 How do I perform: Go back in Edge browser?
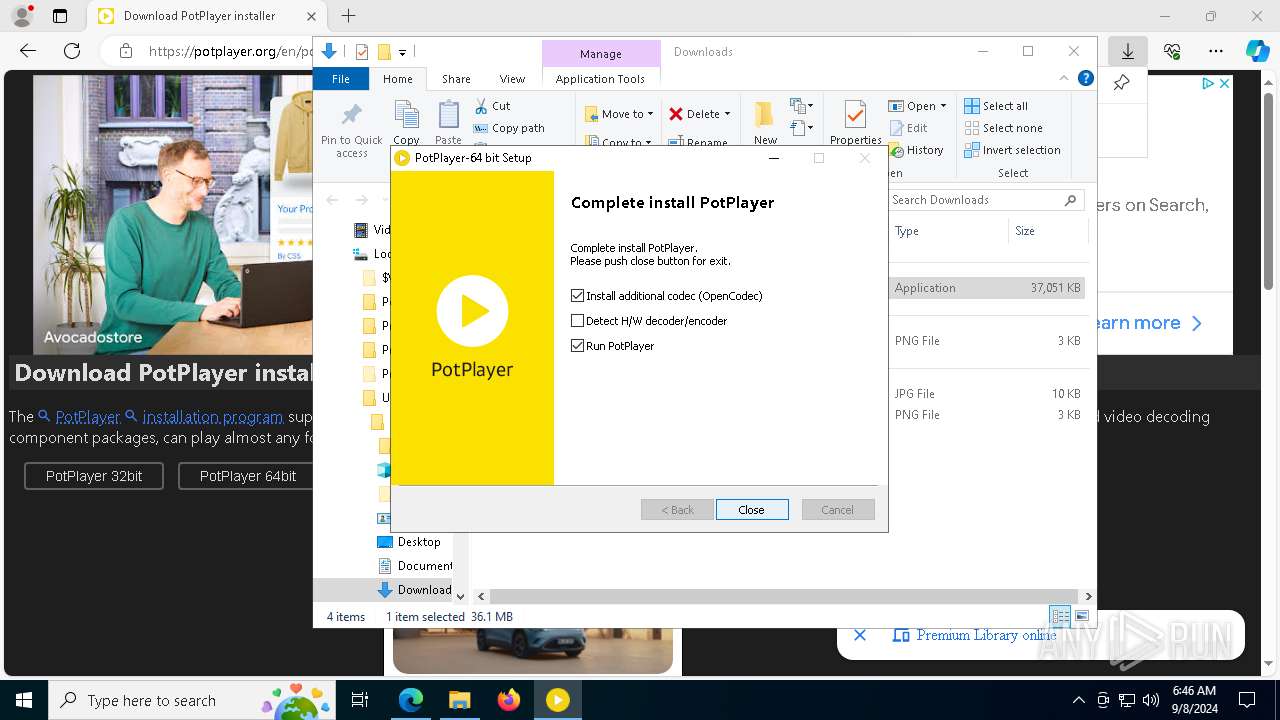[x=28, y=51]
